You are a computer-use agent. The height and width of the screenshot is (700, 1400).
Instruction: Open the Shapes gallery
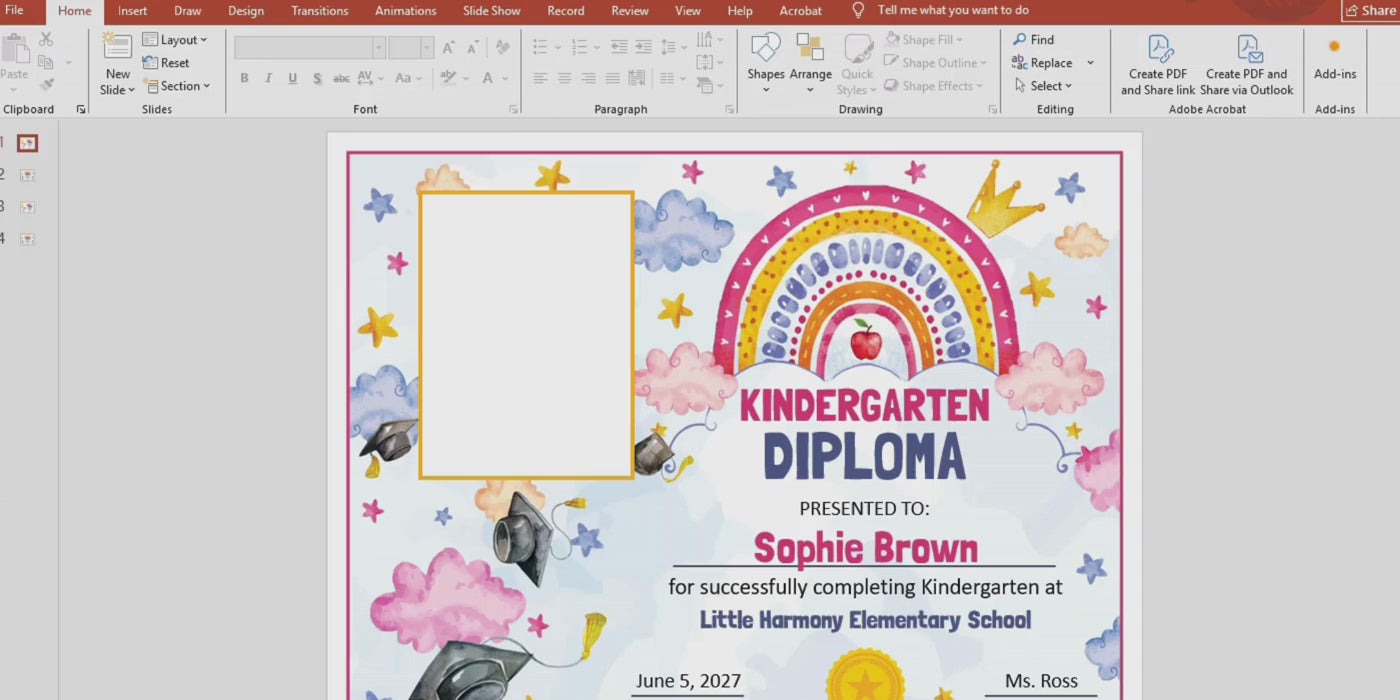[765, 48]
